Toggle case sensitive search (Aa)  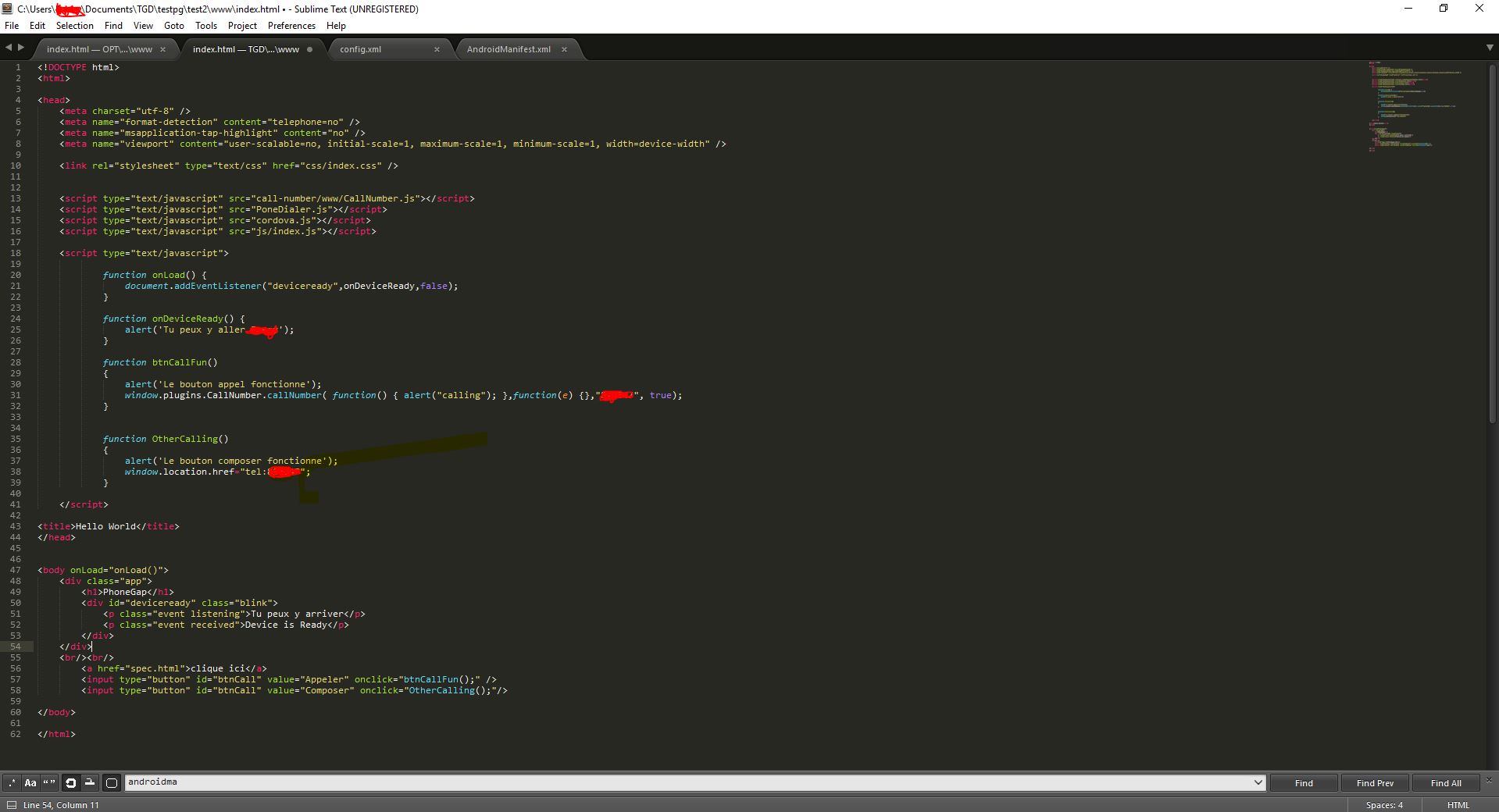coord(30,782)
